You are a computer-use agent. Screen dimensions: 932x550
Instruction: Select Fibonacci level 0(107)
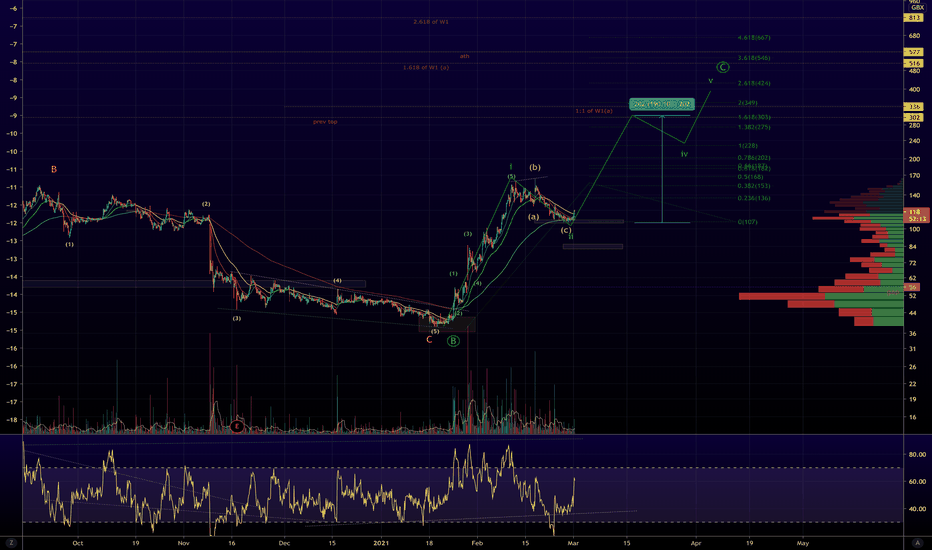(x=748, y=222)
